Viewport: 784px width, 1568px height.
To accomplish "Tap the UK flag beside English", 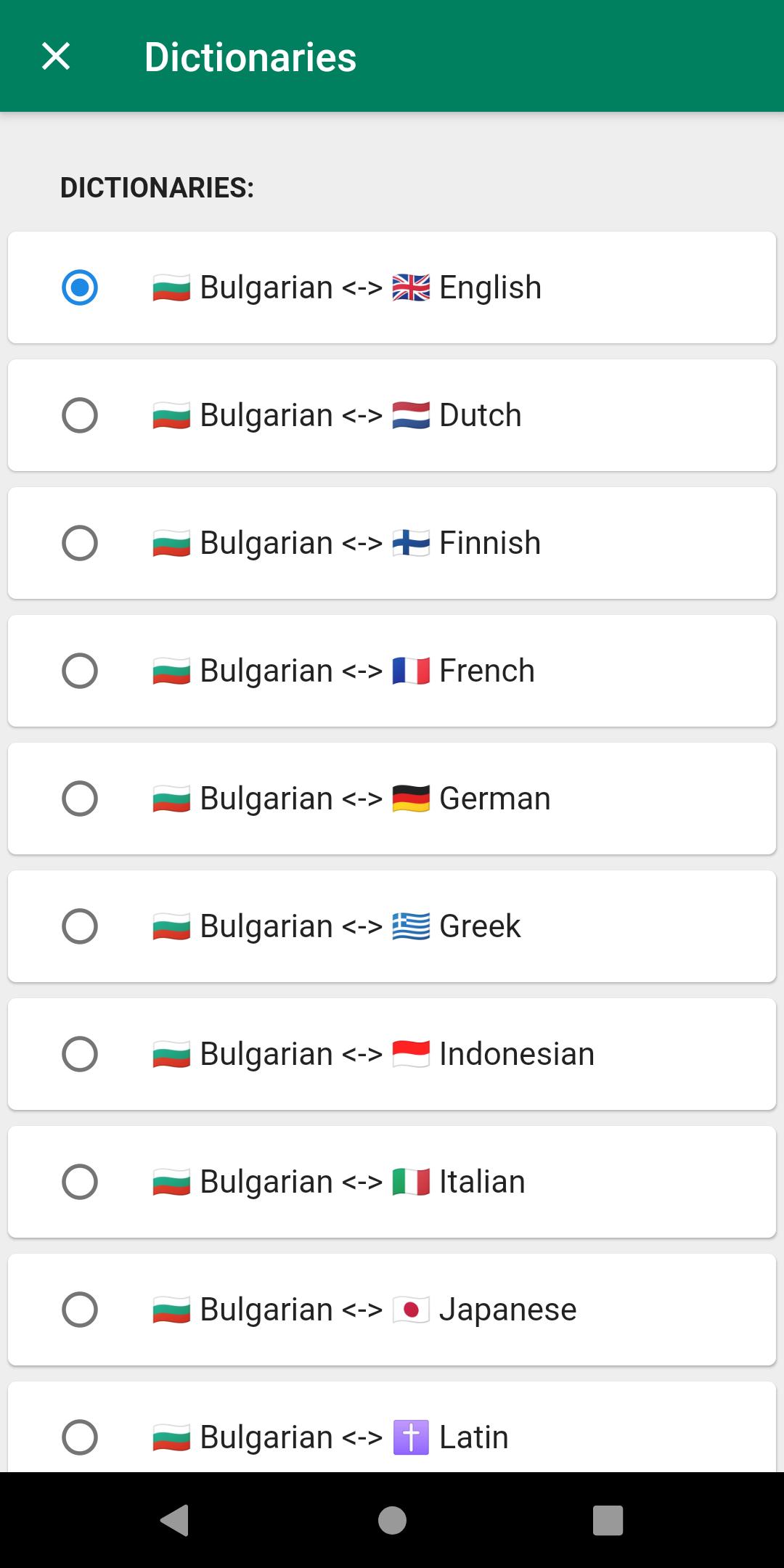I will [411, 288].
